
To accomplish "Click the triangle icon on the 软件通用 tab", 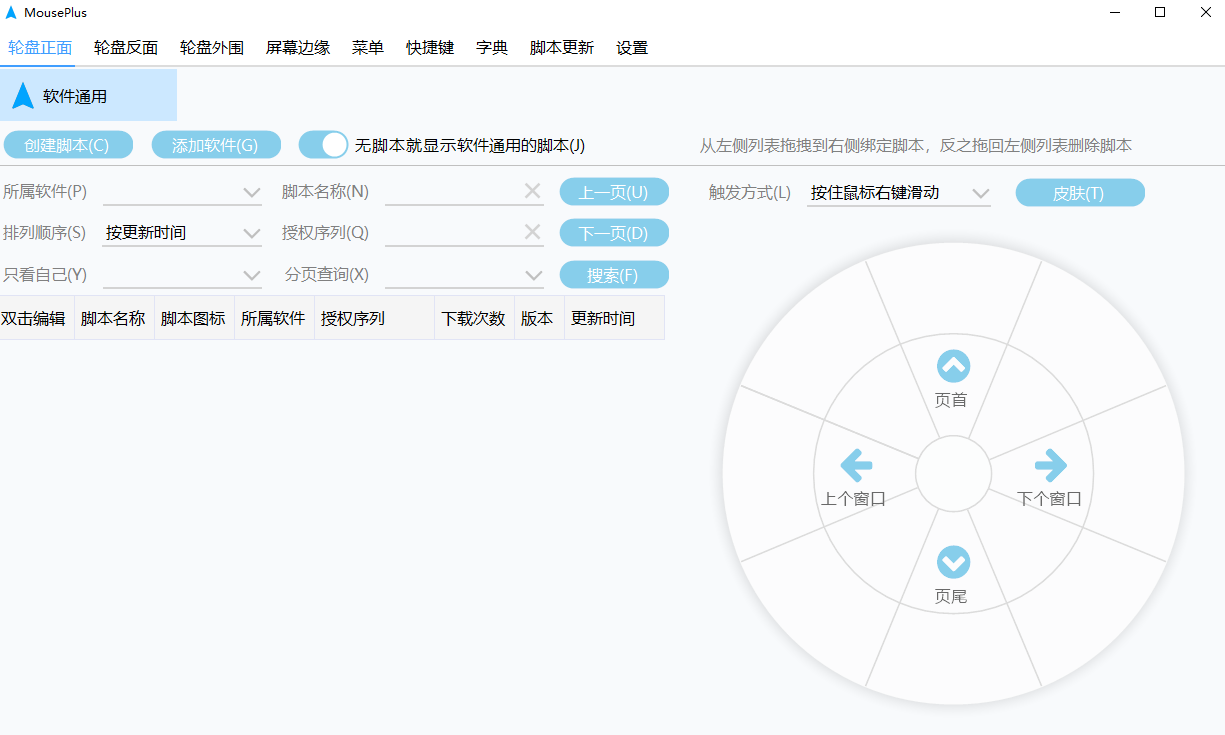I will coord(22,95).
